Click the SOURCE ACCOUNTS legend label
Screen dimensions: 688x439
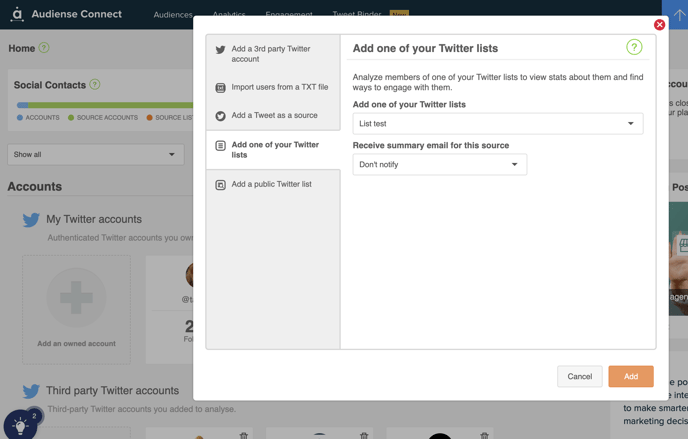pos(107,118)
